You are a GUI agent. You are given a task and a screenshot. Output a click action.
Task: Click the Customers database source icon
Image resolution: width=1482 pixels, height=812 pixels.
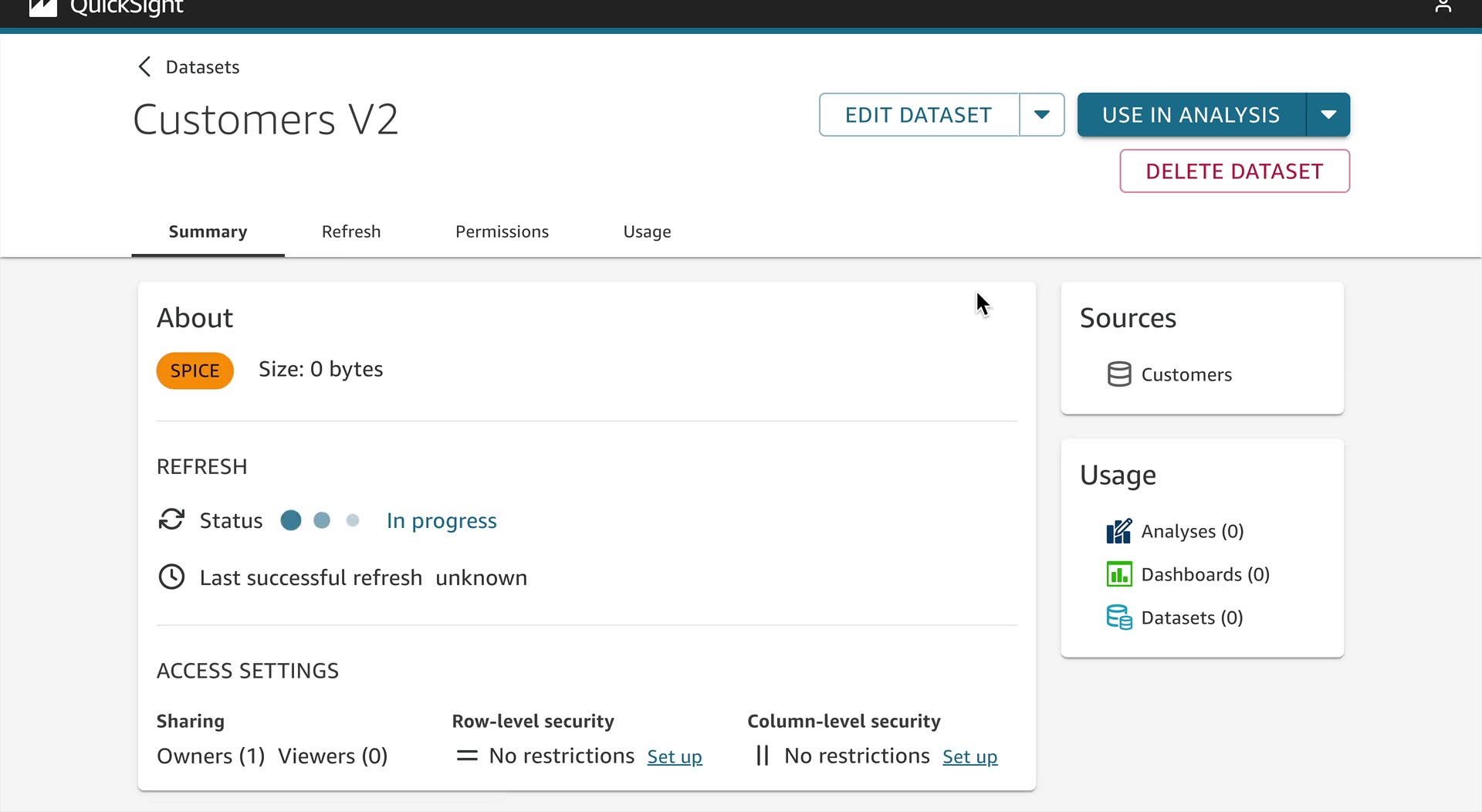coord(1118,374)
